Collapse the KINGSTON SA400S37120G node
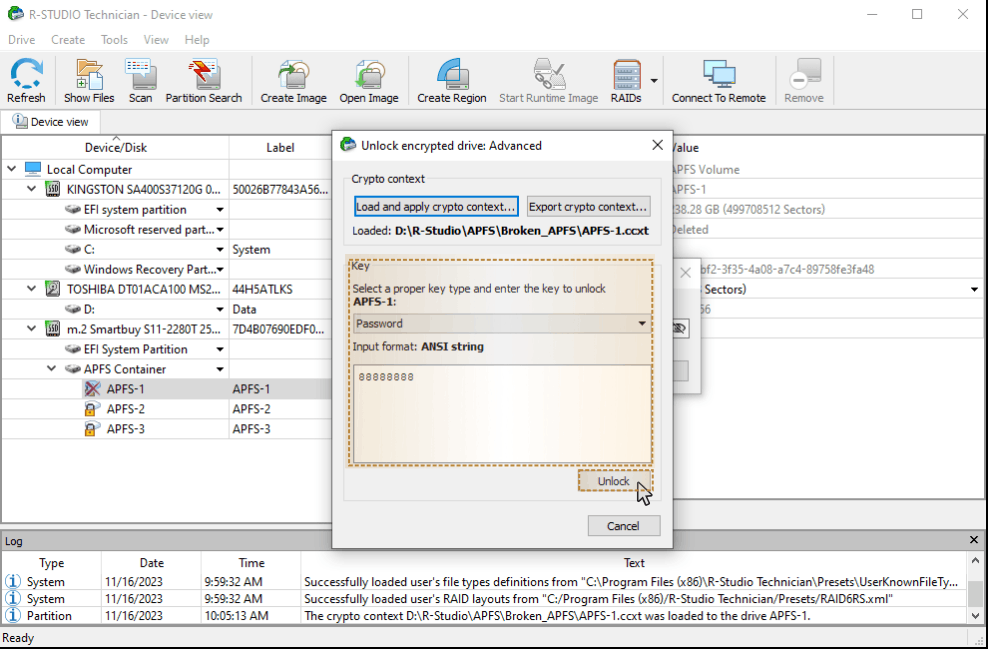 click(32, 189)
